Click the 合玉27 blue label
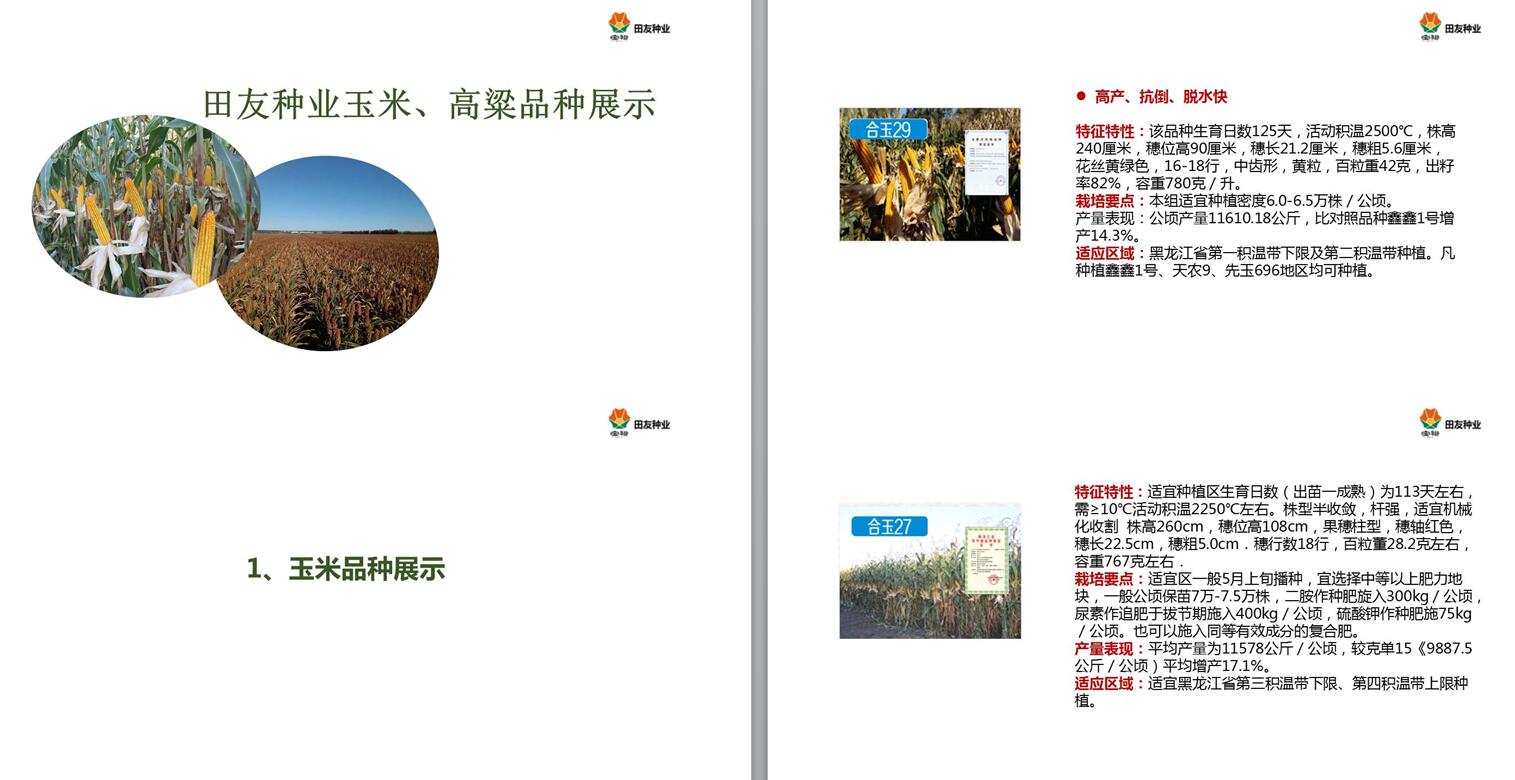 (x=889, y=526)
